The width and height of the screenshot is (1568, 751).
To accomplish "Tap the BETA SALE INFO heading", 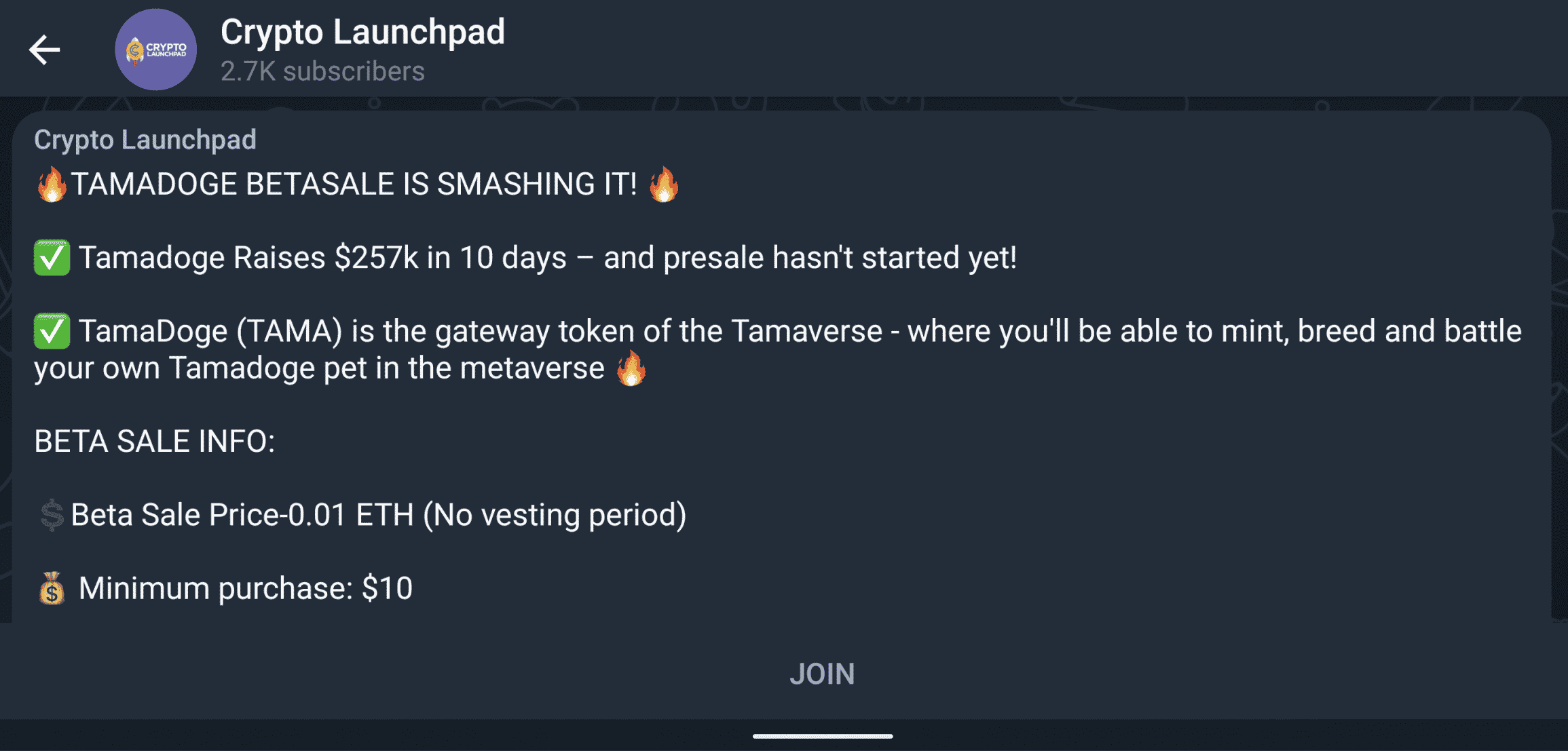I will 155,442.
